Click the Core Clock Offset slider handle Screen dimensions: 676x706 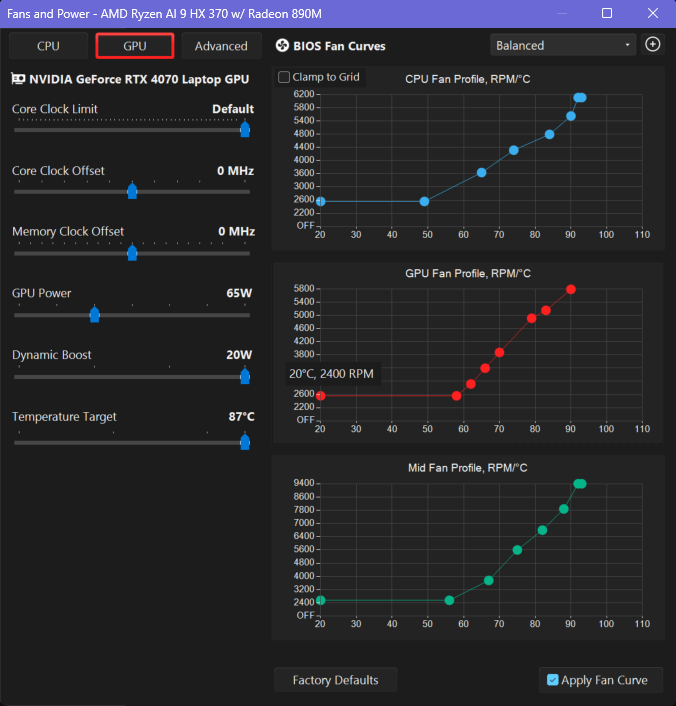(x=132, y=191)
